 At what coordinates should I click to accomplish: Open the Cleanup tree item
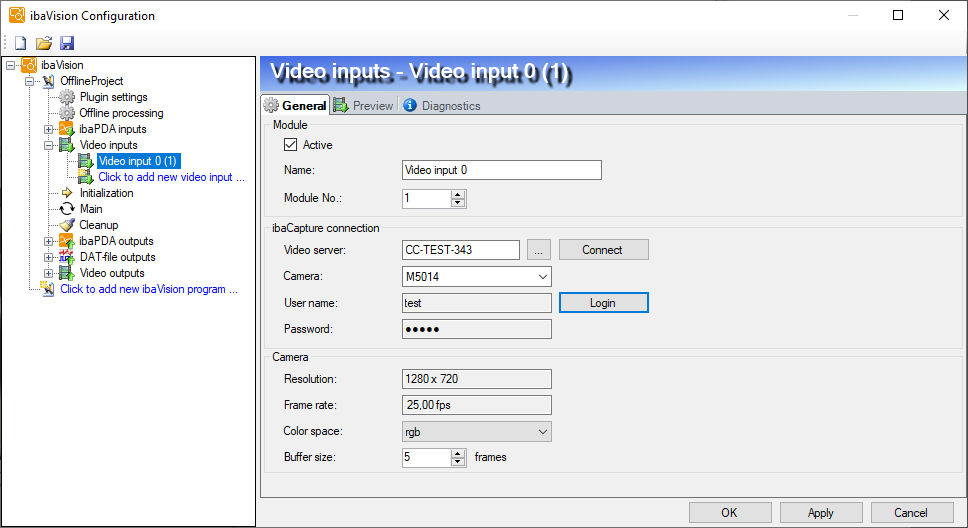[x=98, y=225]
